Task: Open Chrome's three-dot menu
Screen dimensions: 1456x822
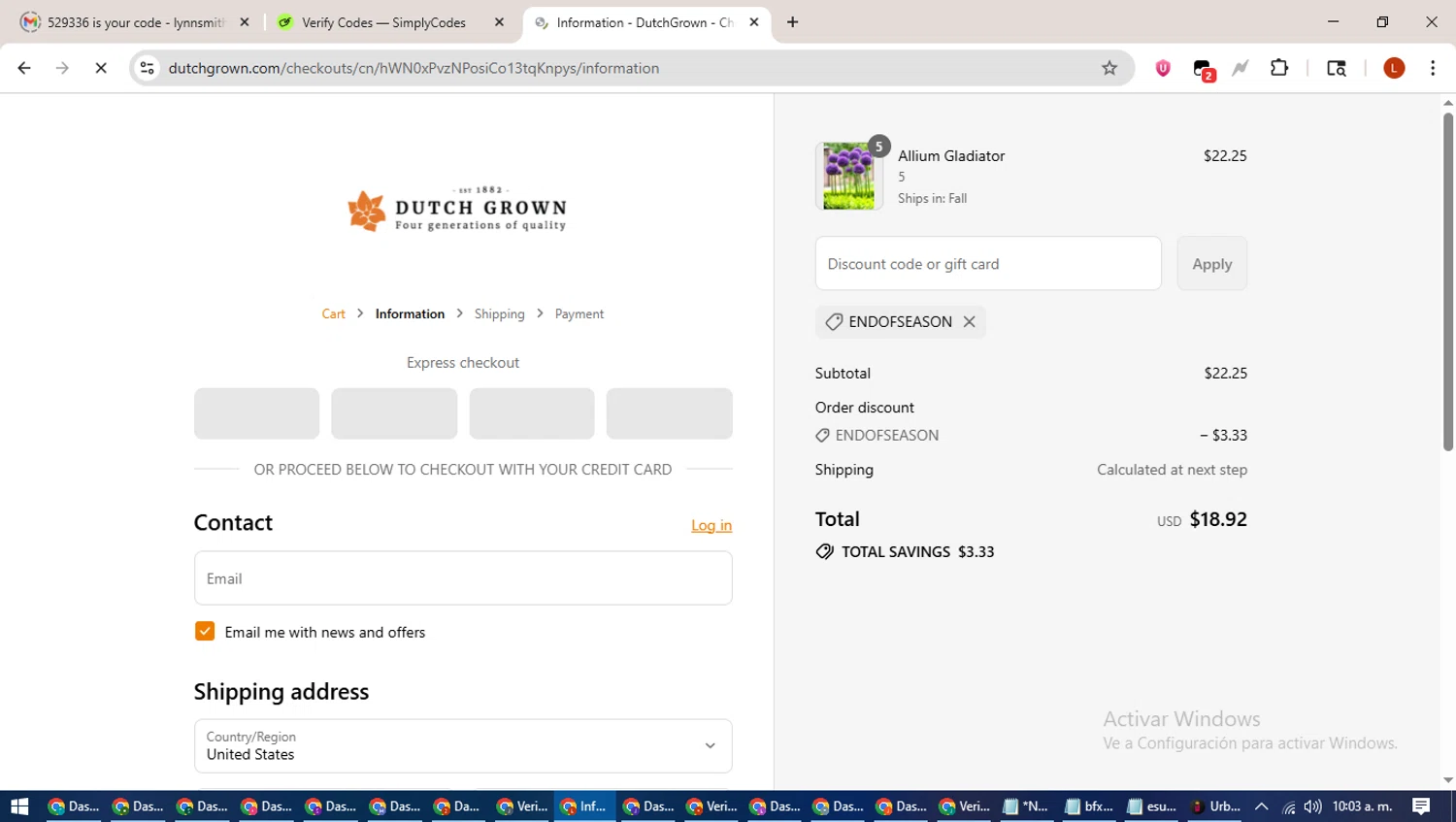Action: (x=1433, y=68)
